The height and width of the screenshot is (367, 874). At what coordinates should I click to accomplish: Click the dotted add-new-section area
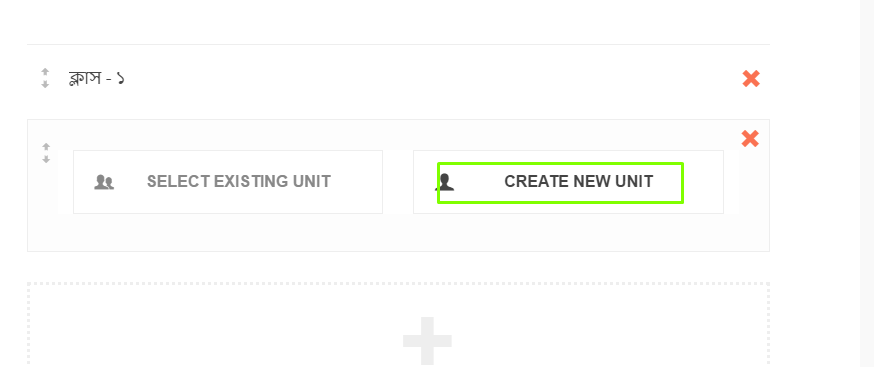(398, 325)
